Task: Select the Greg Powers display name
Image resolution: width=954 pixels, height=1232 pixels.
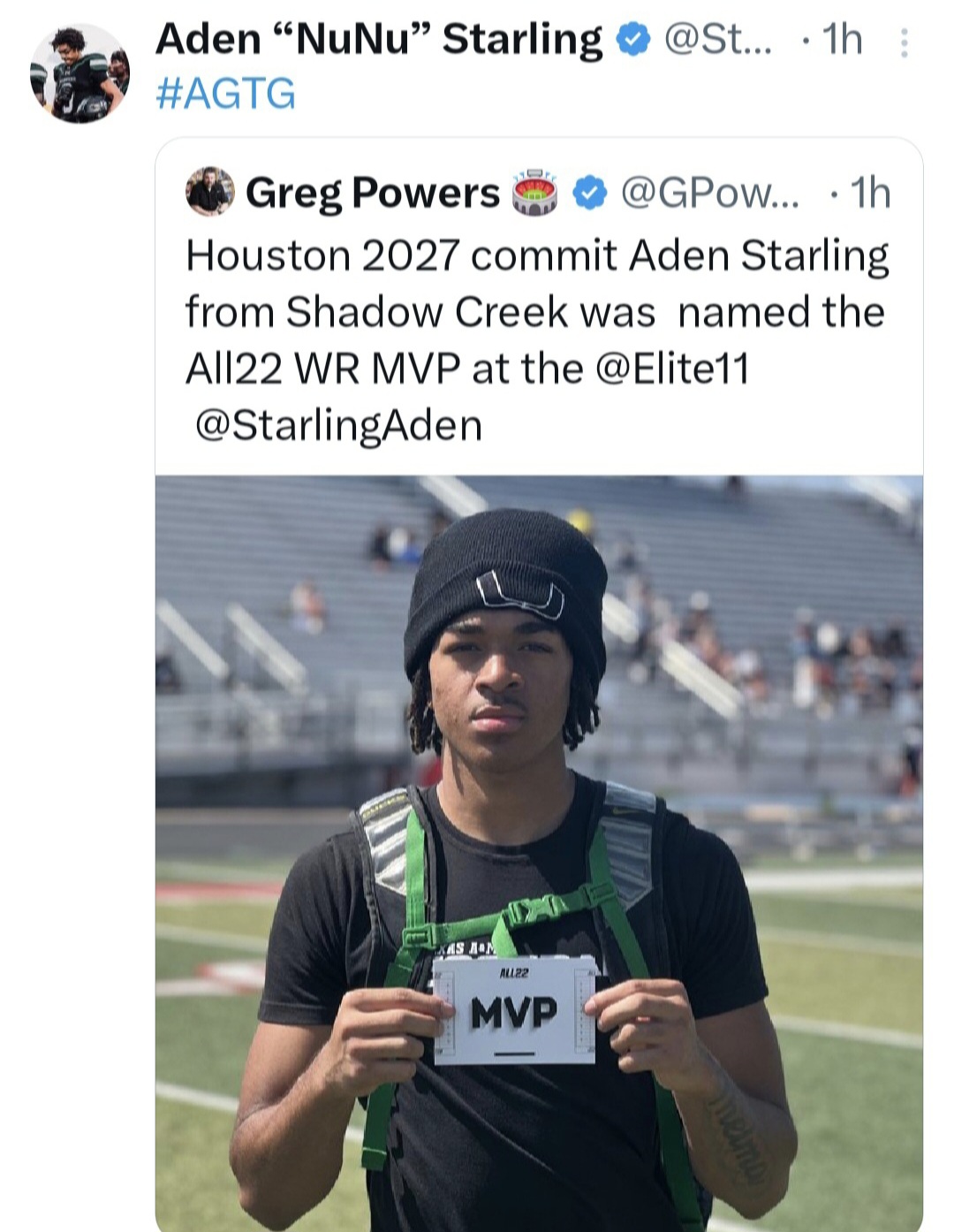Action: pos(373,193)
